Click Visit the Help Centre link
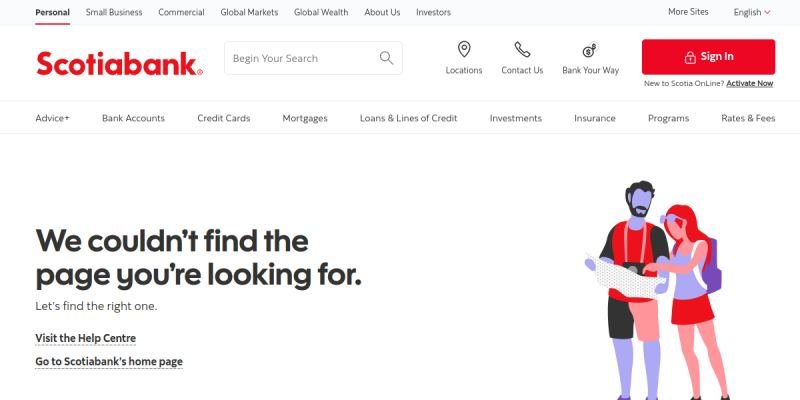The height and width of the screenshot is (400, 800). (85, 338)
